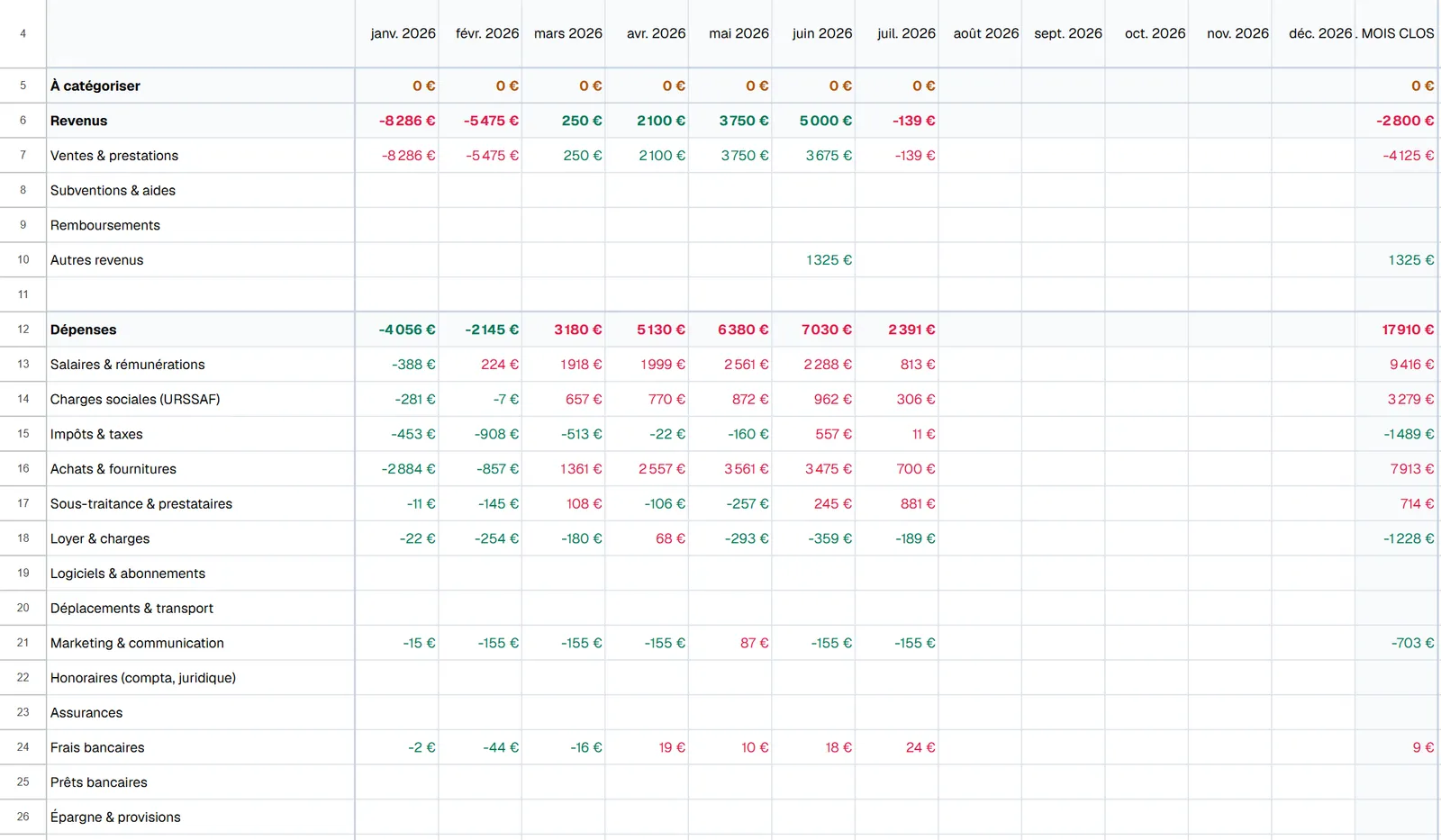1441x840 pixels.
Task: Select 'Charges sociales (URSSAF)' label
Action: (x=135, y=399)
